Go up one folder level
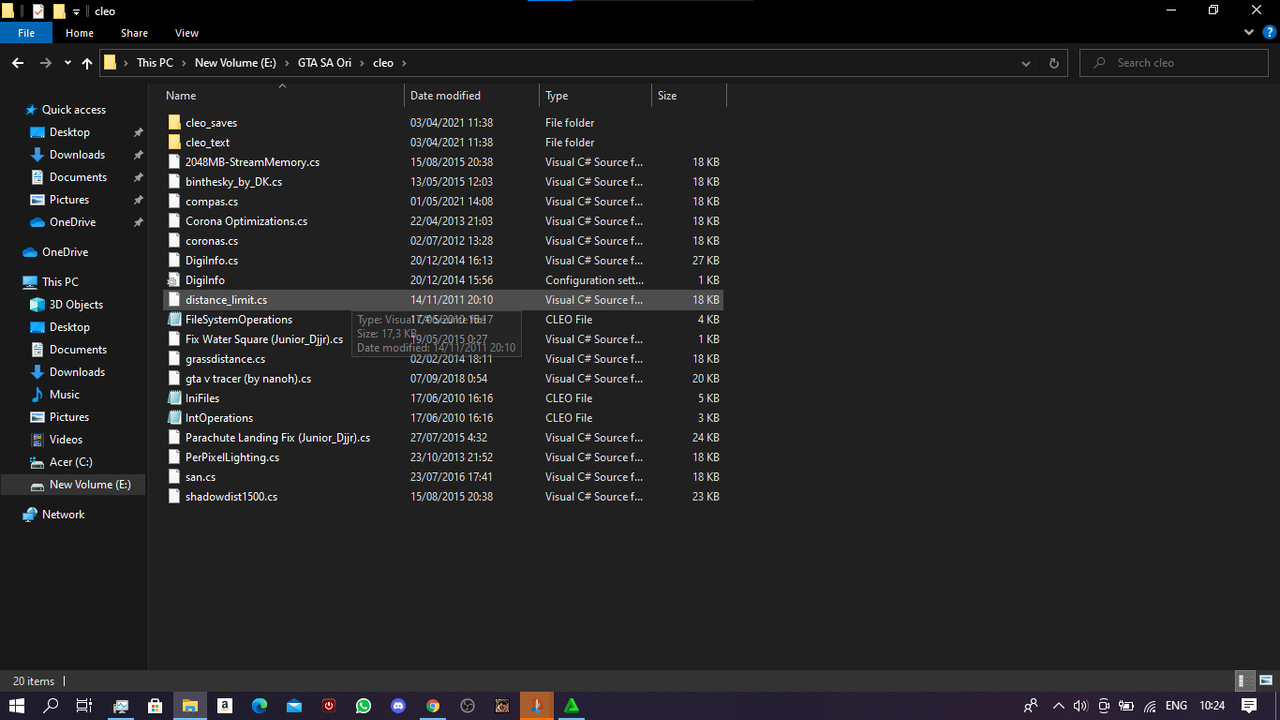 coord(87,63)
